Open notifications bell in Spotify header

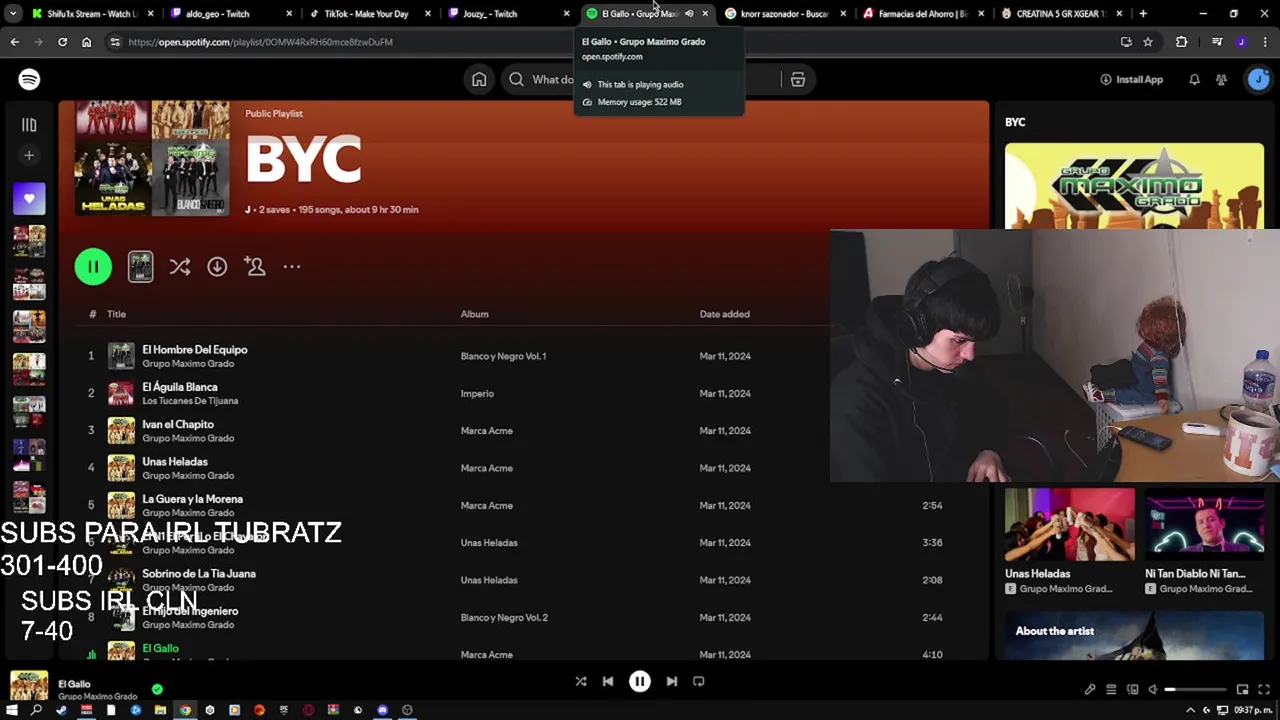[1194, 80]
